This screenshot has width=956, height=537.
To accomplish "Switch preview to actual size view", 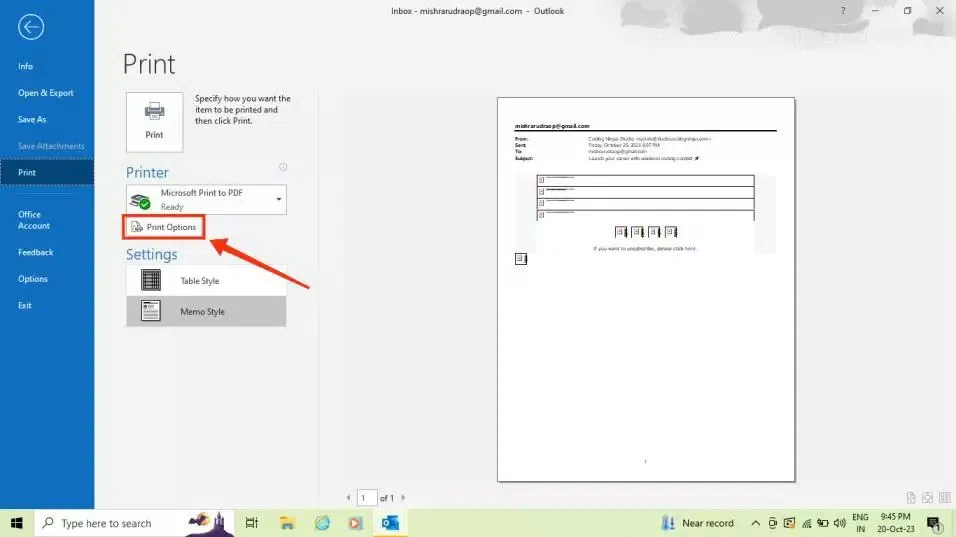I will [x=910, y=498].
